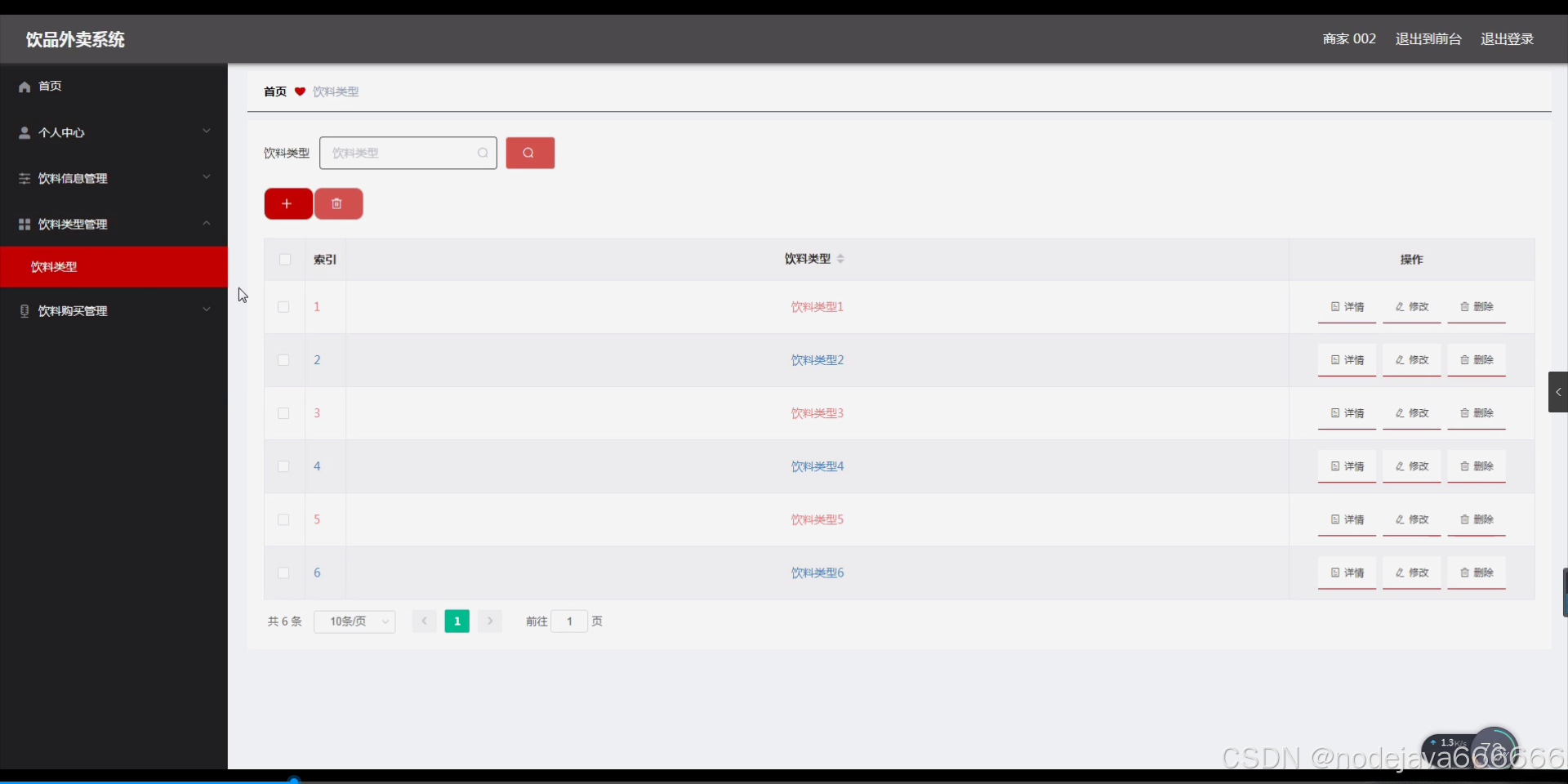The height and width of the screenshot is (784, 1568).
Task: Click 删除 for 饮料类型1
Action: click(x=1477, y=307)
